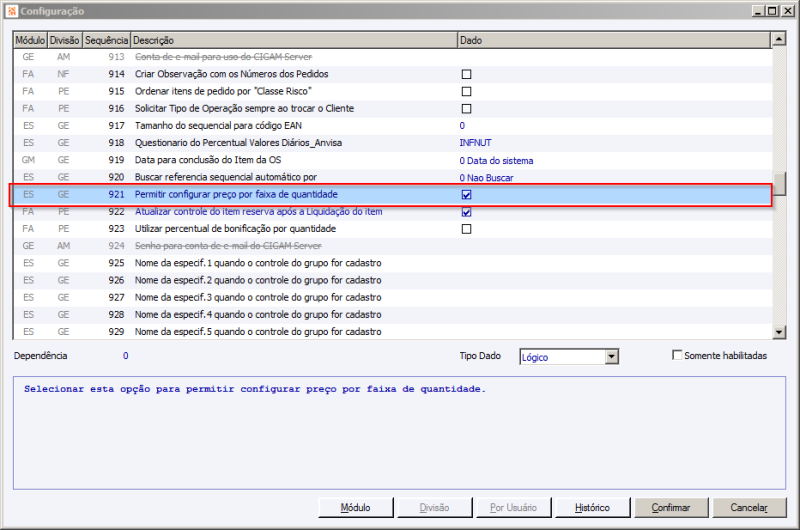
Task: Enable 'Solicitar Tipo de Operação sempre ao trocar o Cliente'
Action: pyautogui.click(x=466, y=109)
